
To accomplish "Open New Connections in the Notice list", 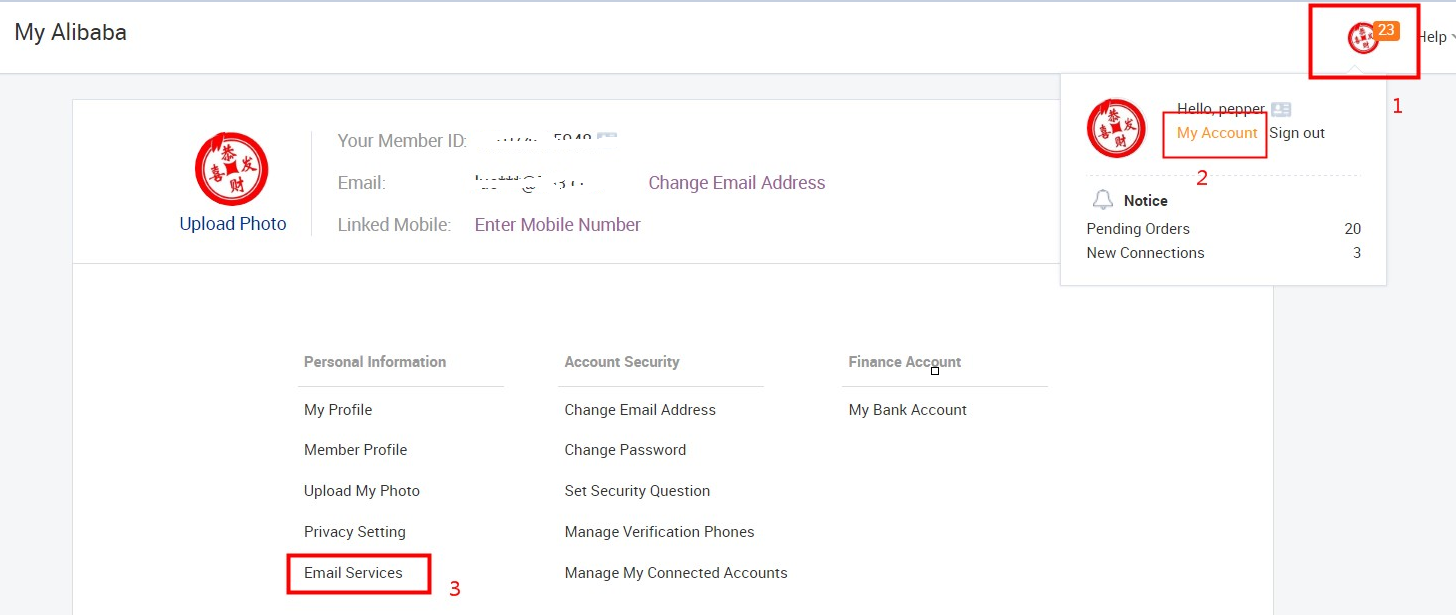I will point(1145,253).
